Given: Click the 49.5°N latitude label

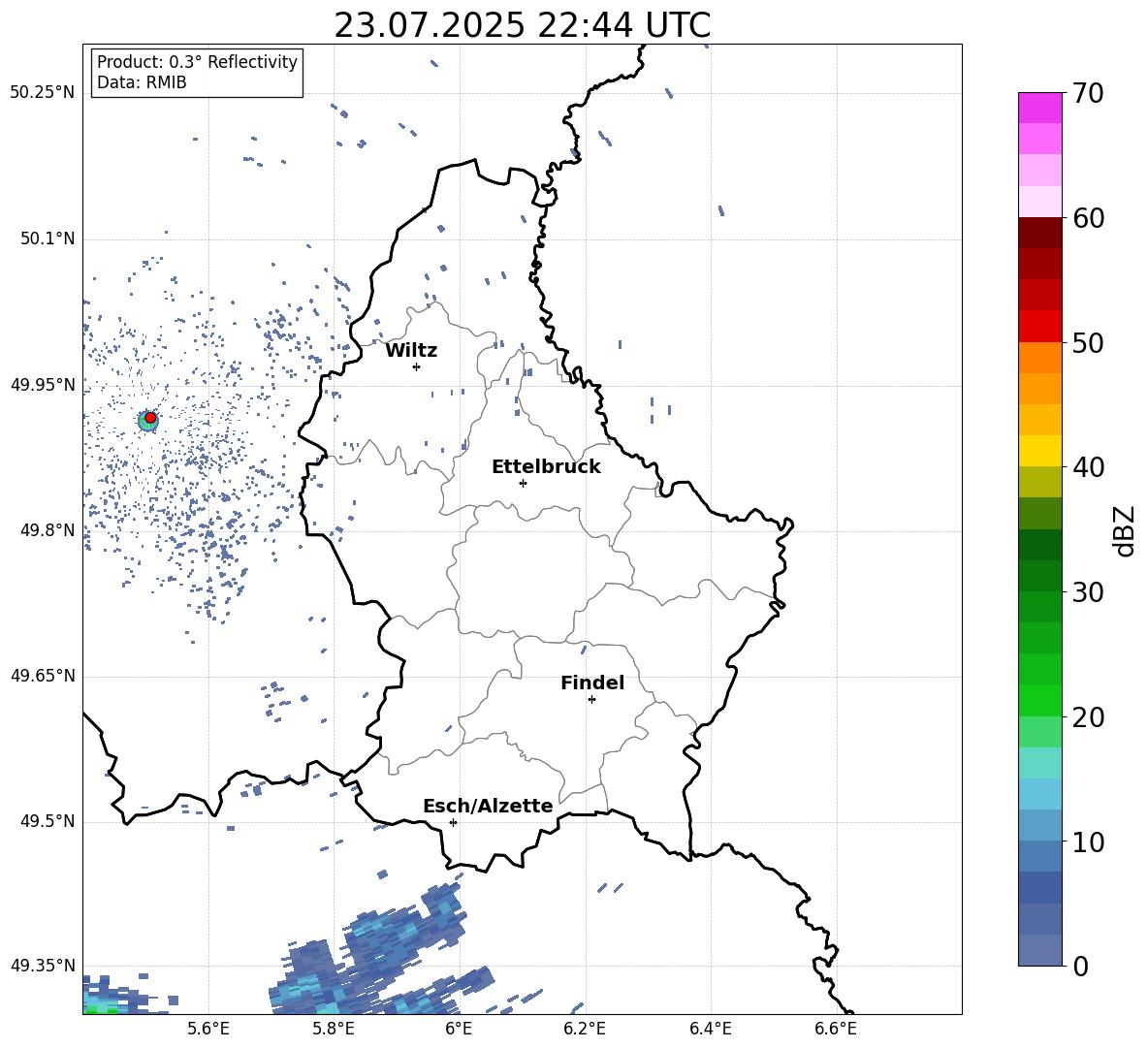Looking at the screenshot, I should coord(48,821).
